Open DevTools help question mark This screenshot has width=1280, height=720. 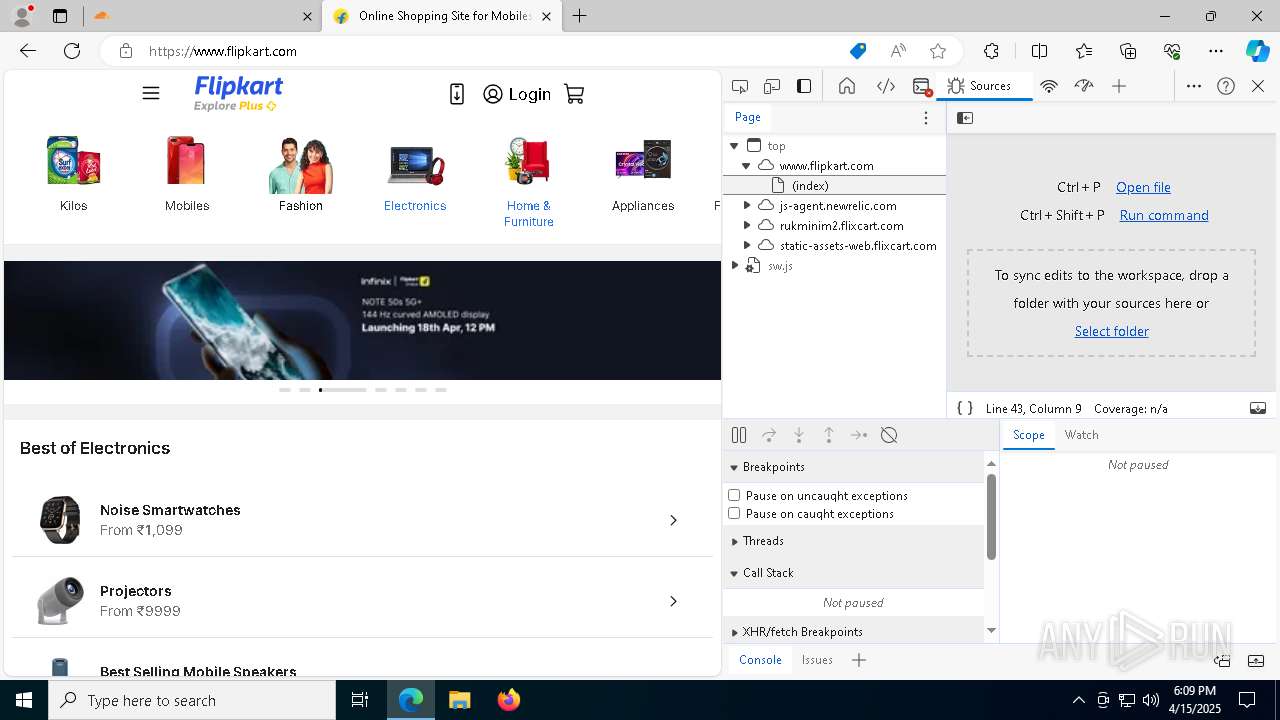point(1226,86)
